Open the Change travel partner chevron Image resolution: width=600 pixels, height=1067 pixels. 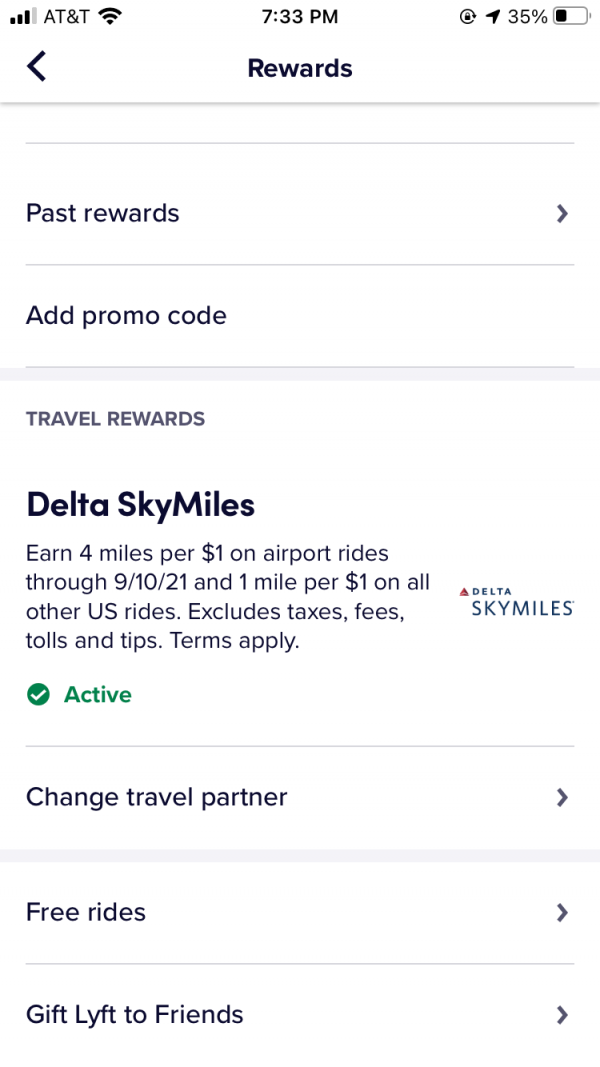(562, 797)
